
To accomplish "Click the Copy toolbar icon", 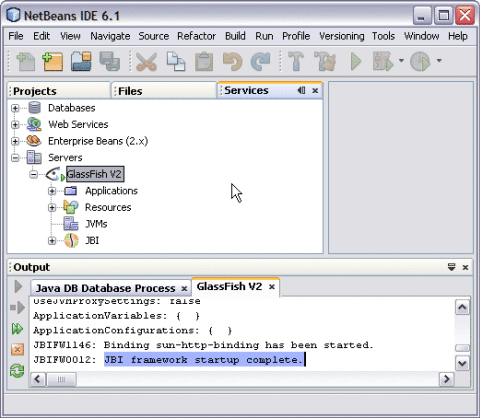I will point(176,61).
